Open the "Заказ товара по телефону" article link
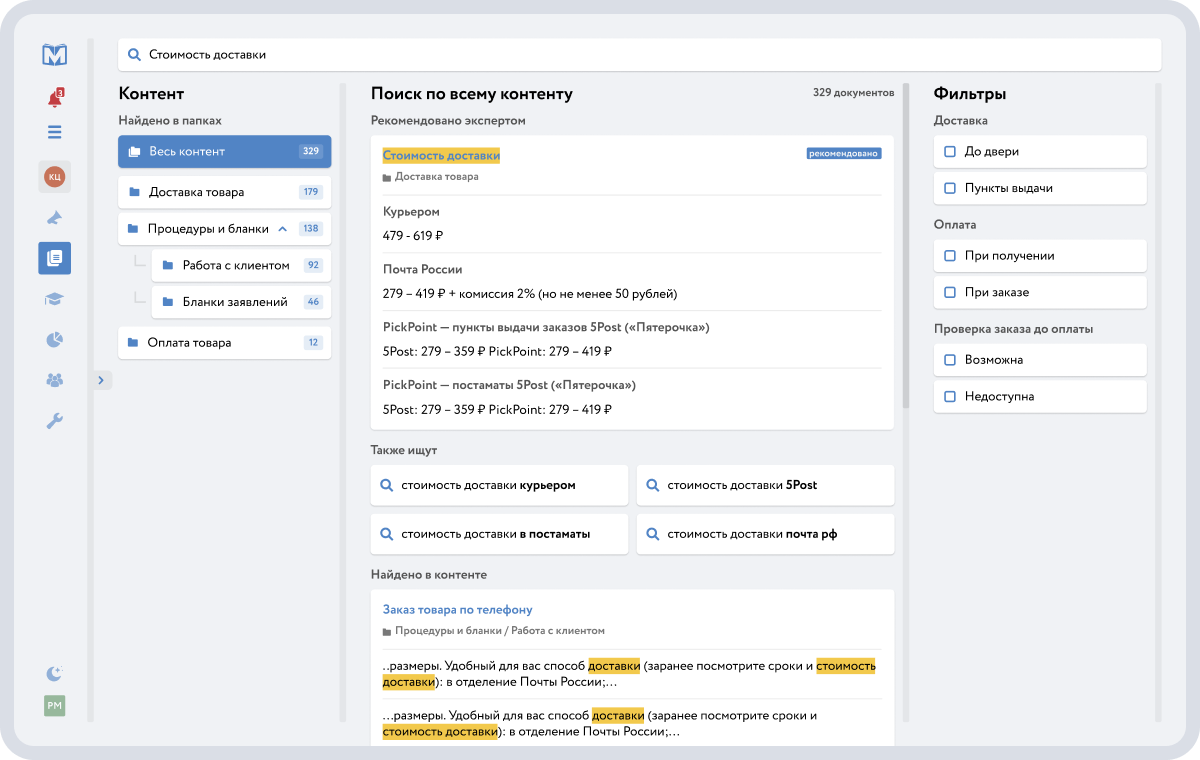 pyautogui.click(x=457, y=609)
